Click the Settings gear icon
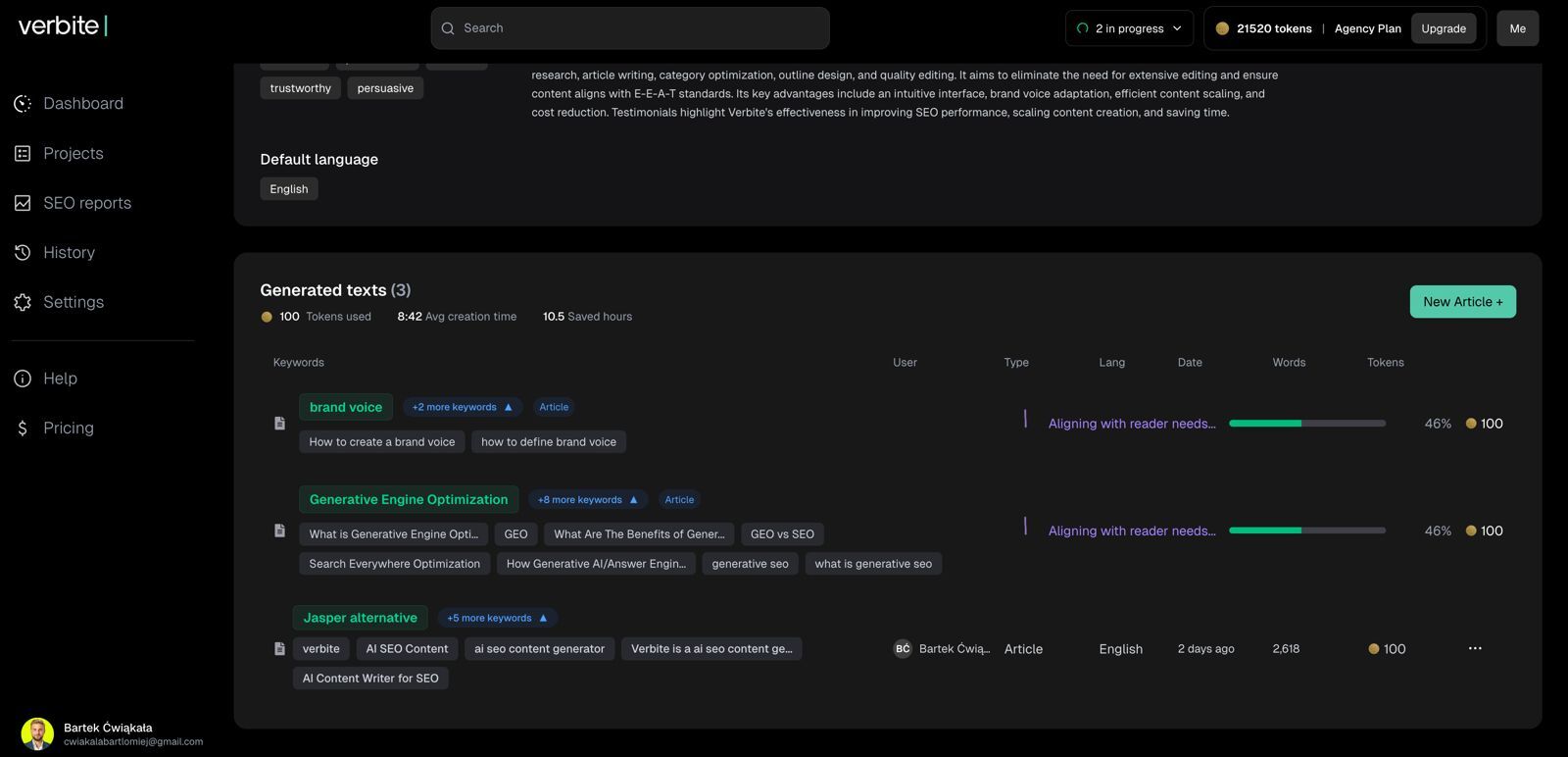This screenshot has height=757, width=1568. pos(23,302)
